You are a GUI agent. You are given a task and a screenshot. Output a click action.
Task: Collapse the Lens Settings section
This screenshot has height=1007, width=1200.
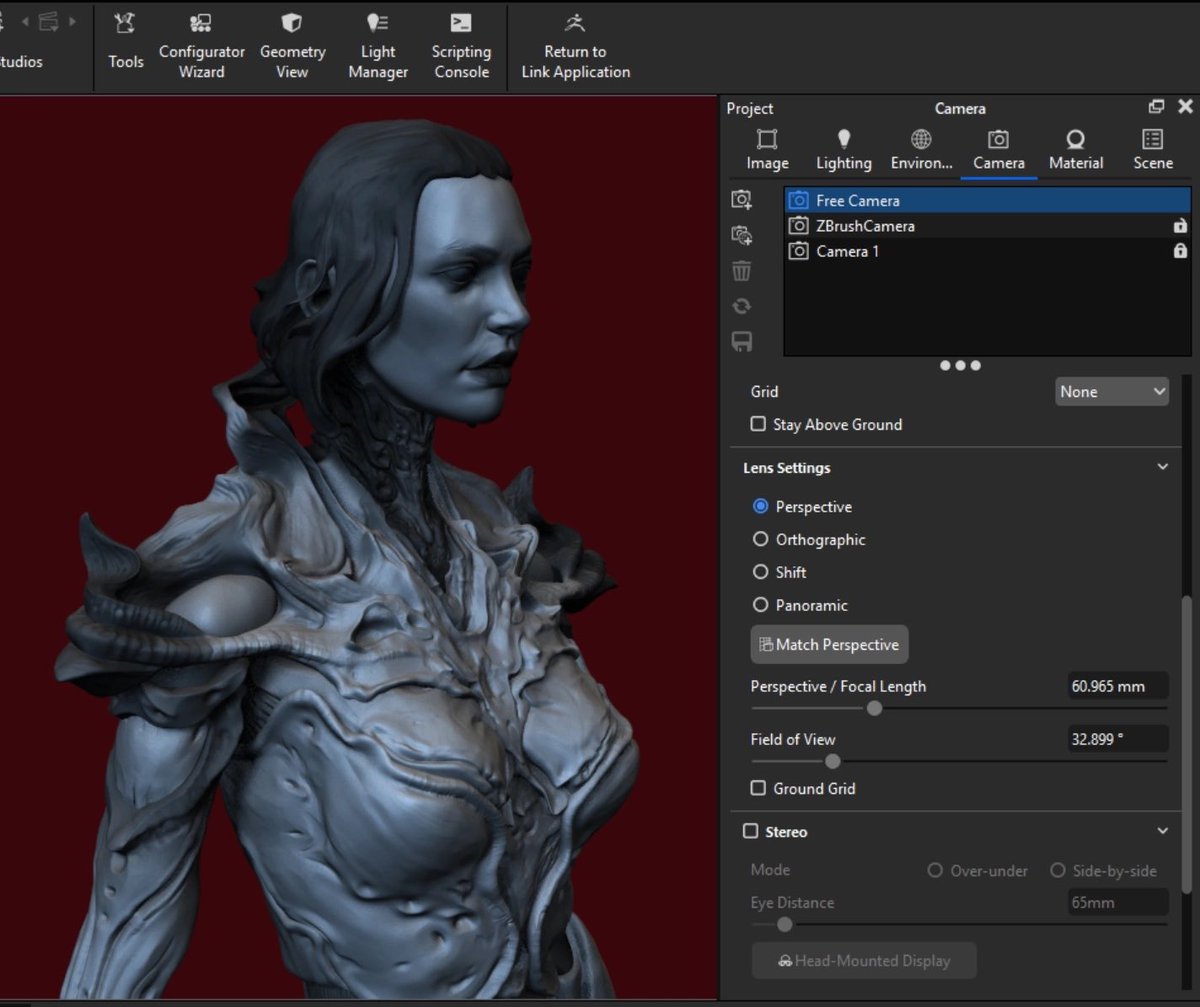[x=1162, y=467]
